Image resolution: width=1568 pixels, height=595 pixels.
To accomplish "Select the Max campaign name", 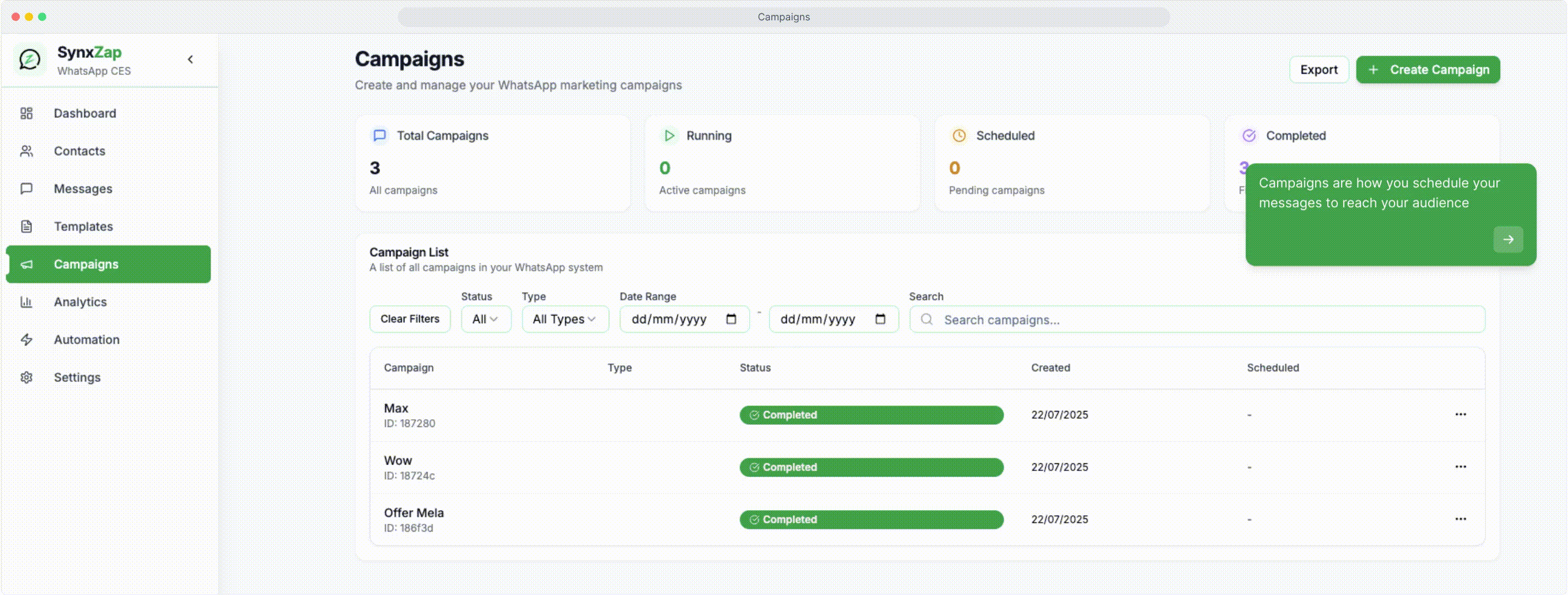I will [396, 408].
